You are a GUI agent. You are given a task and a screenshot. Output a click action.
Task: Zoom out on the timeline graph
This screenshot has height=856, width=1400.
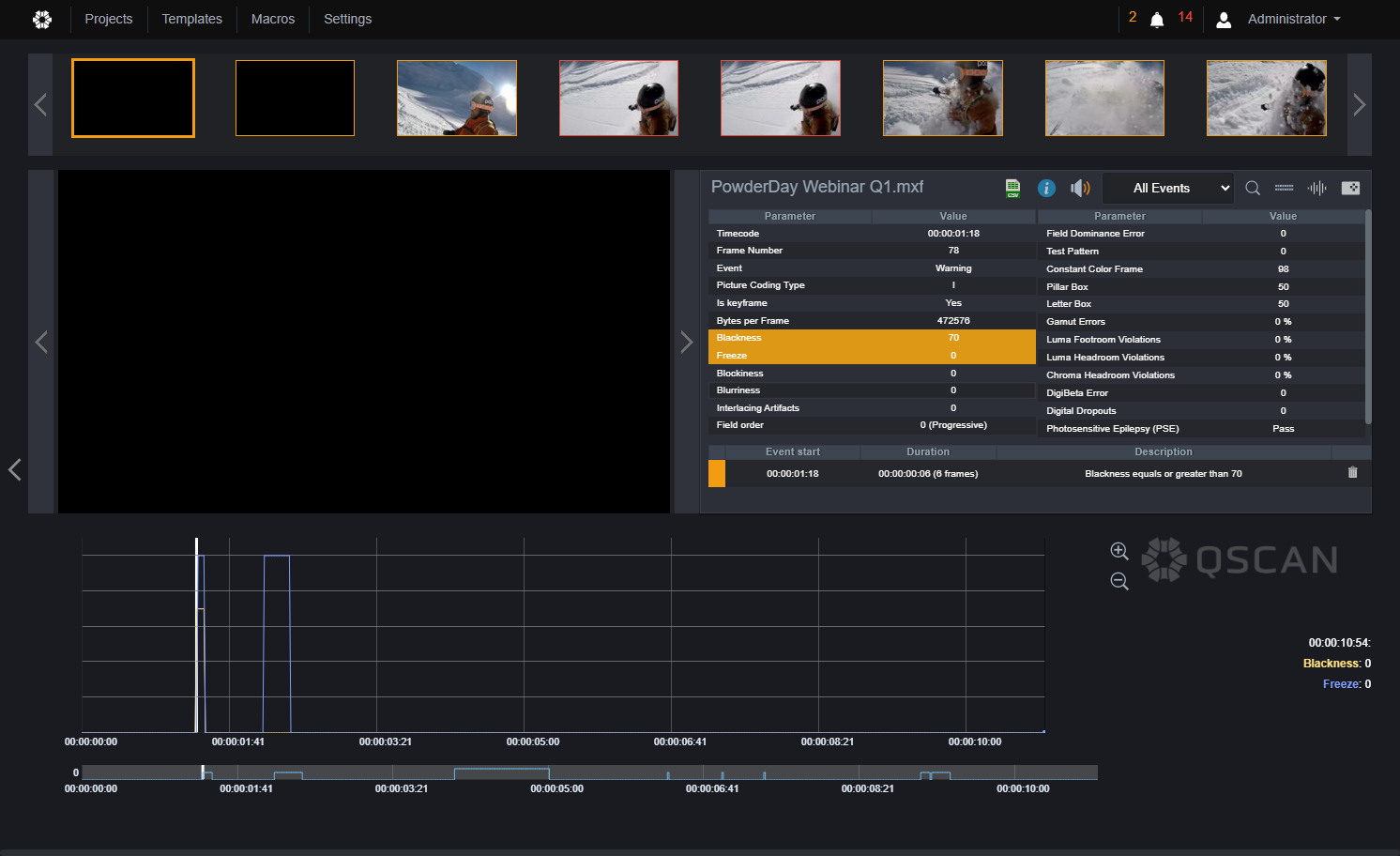(x=1119, y=581)
